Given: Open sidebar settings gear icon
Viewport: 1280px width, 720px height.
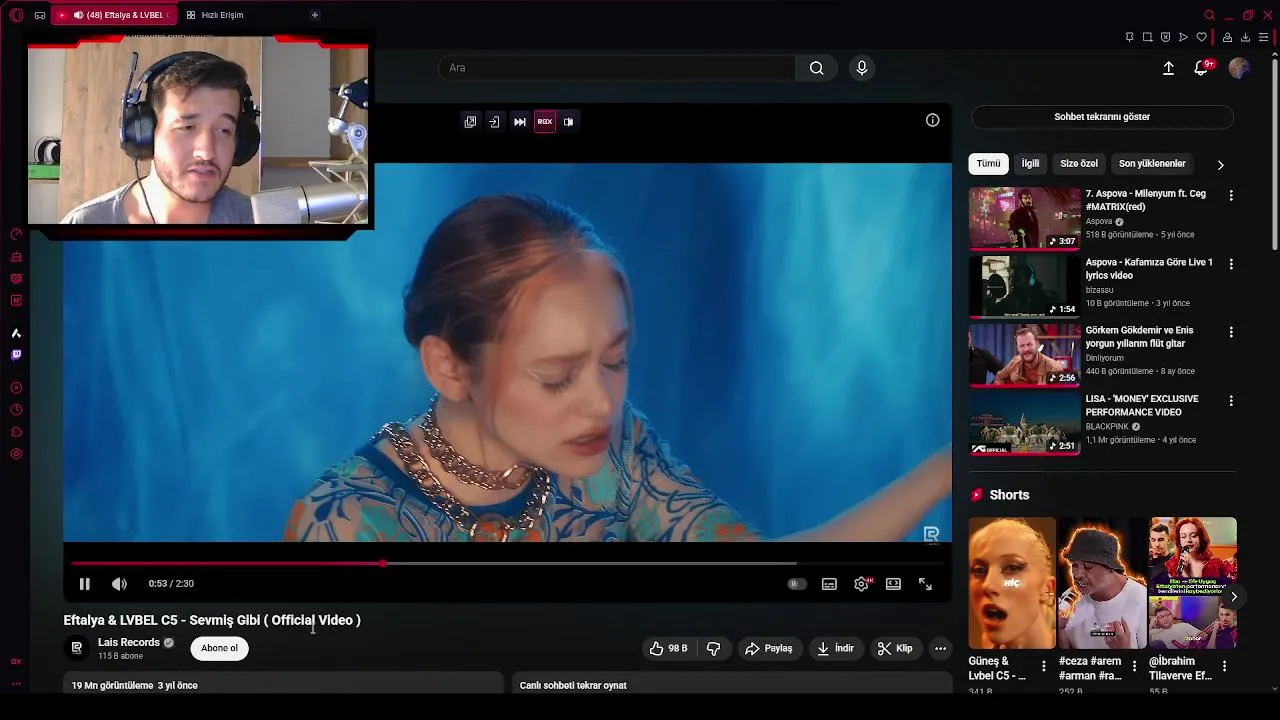Looking at the screenshot, I should coord(16,454).
